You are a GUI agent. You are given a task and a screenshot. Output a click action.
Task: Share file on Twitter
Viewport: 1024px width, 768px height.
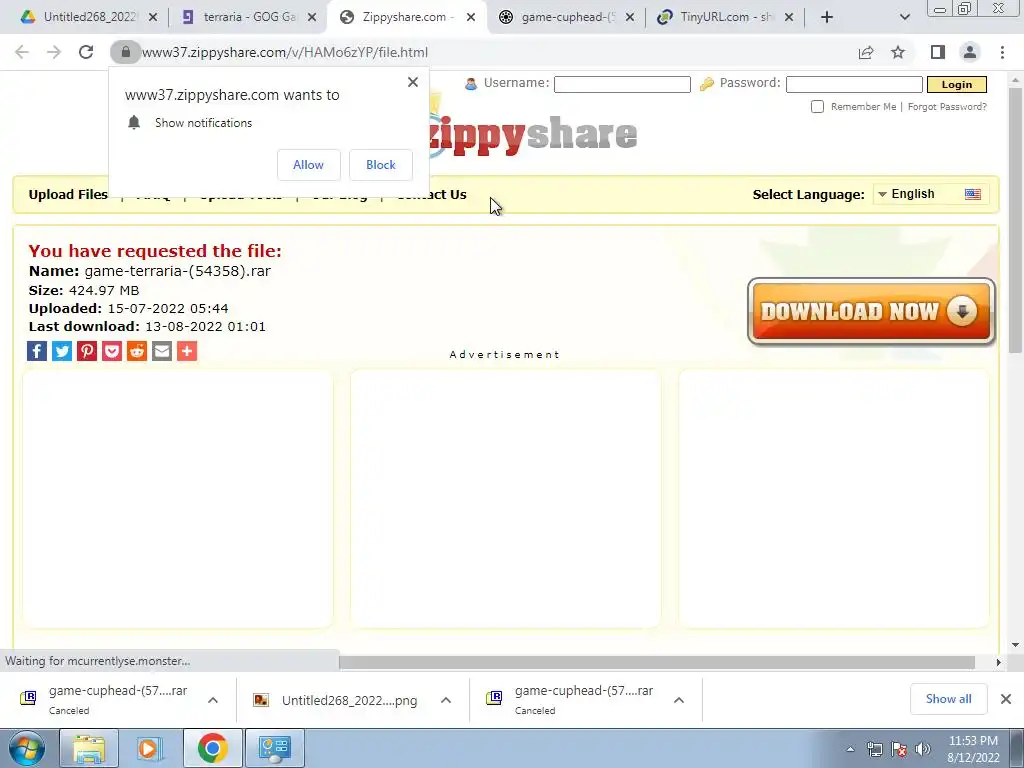click(x=62, y=351)
